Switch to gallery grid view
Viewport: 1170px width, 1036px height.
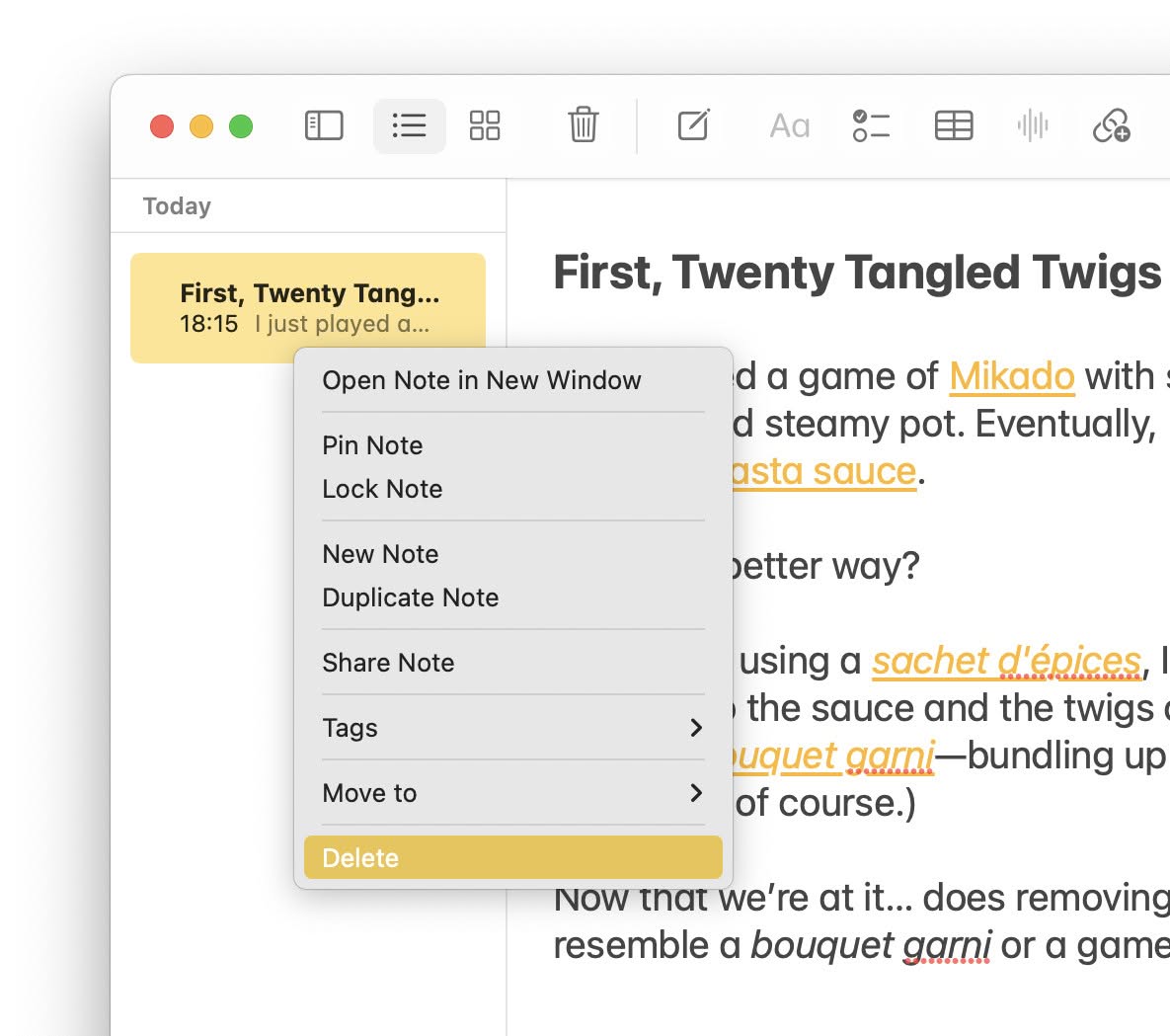pos(484,125)
